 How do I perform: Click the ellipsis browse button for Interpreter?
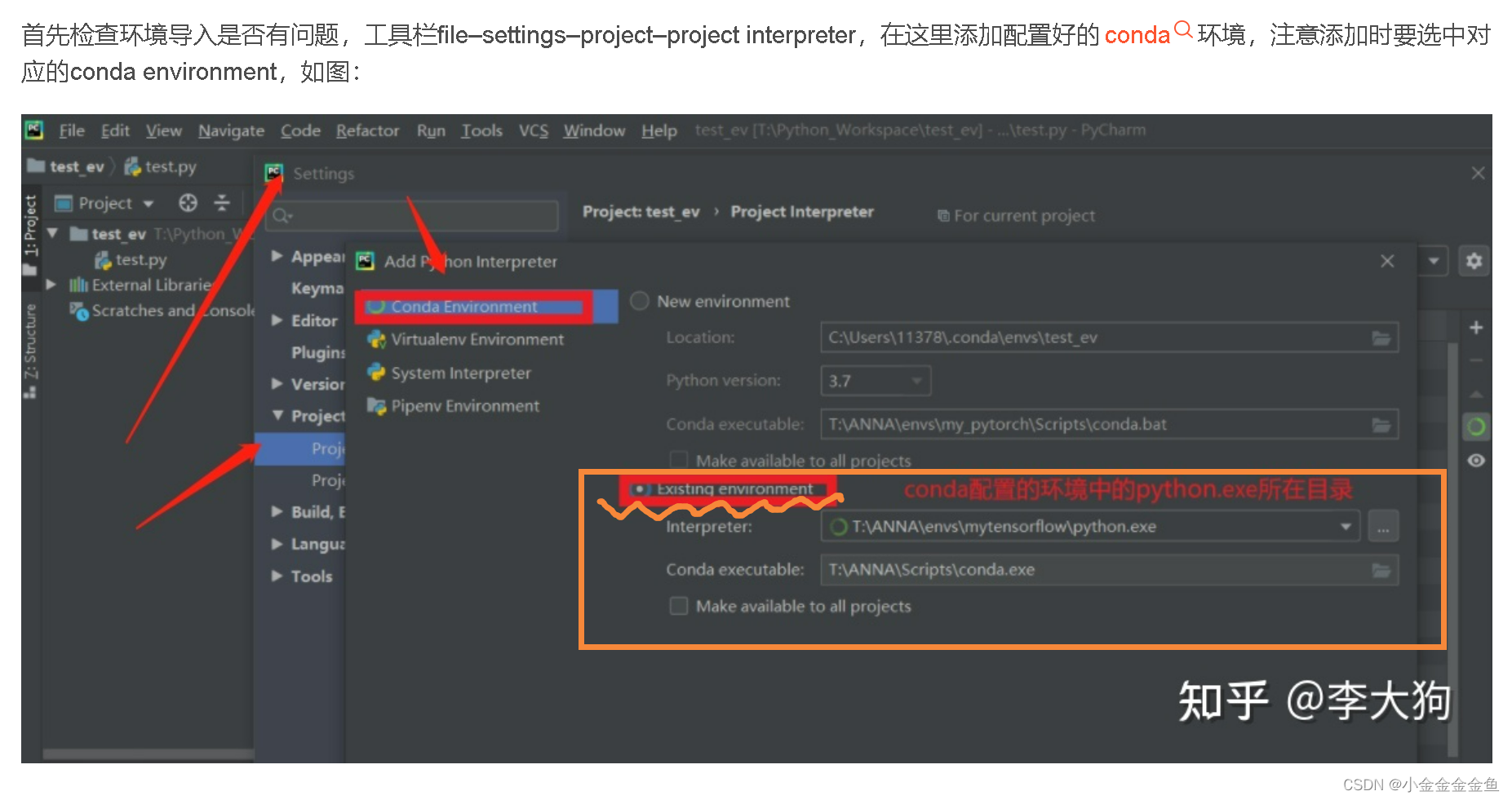[1383, 527]
